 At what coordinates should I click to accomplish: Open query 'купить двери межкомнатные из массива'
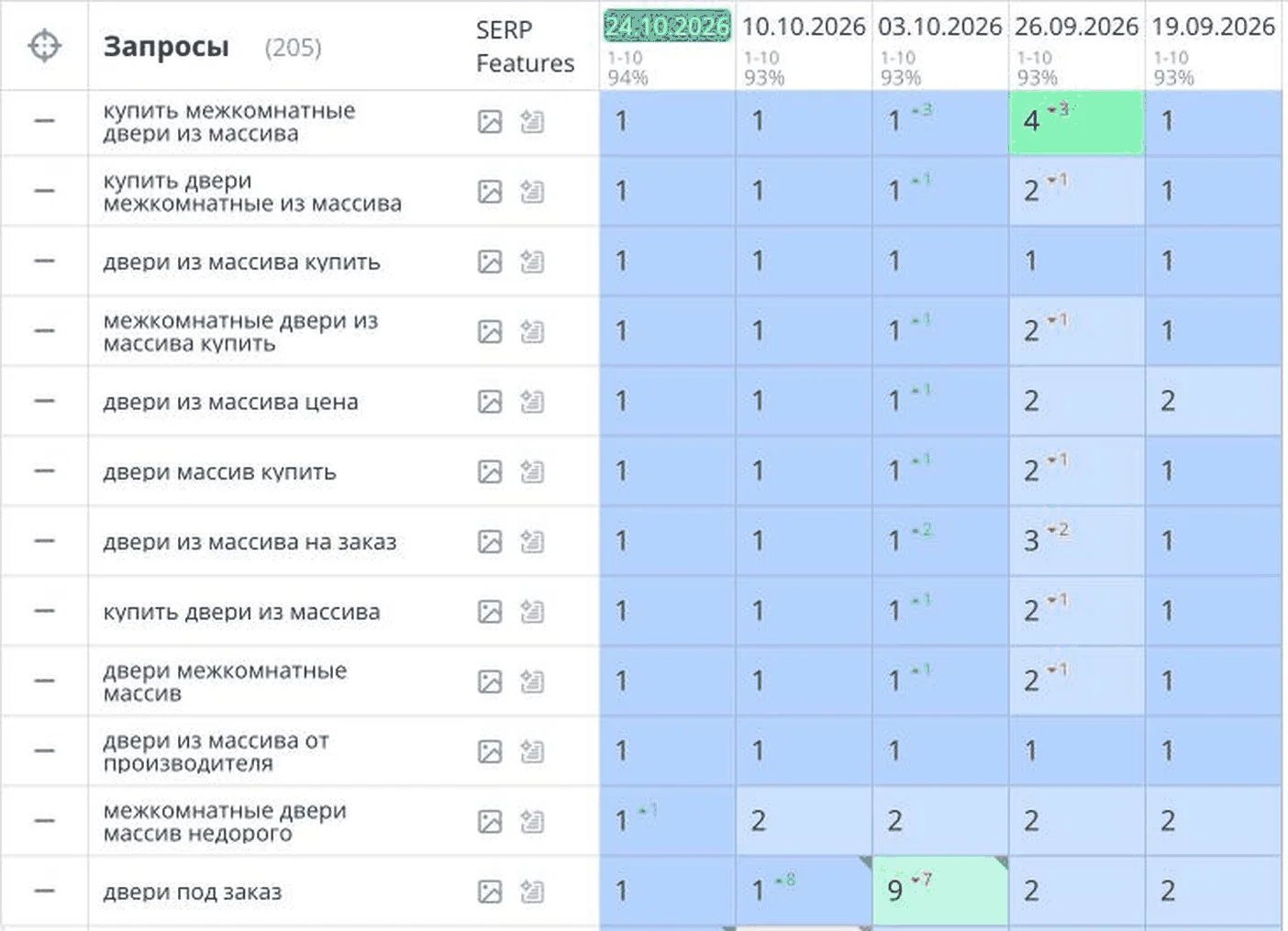(x=252, y=192)
